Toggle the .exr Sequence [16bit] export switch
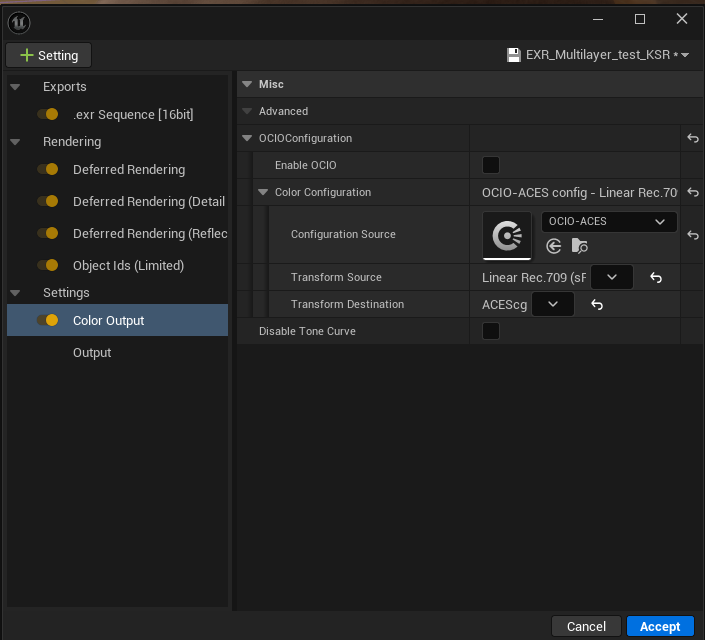The width and height of the screenshot is (705, 640). [x=47, y=114]
